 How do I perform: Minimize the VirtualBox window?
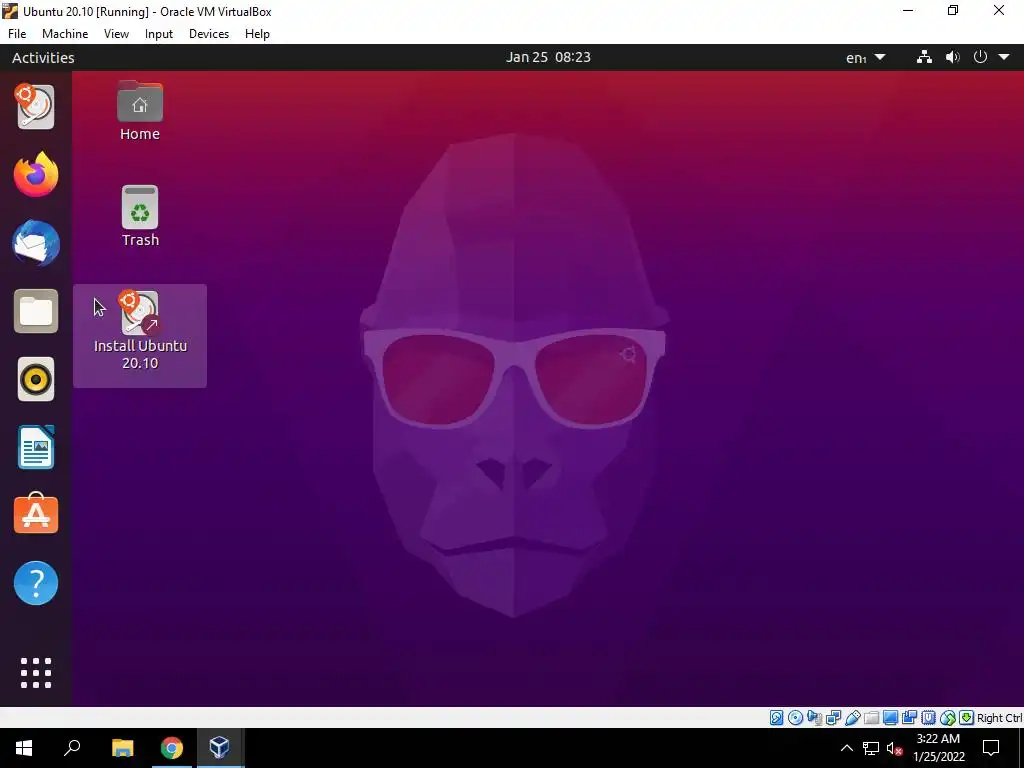coord(908,10)
